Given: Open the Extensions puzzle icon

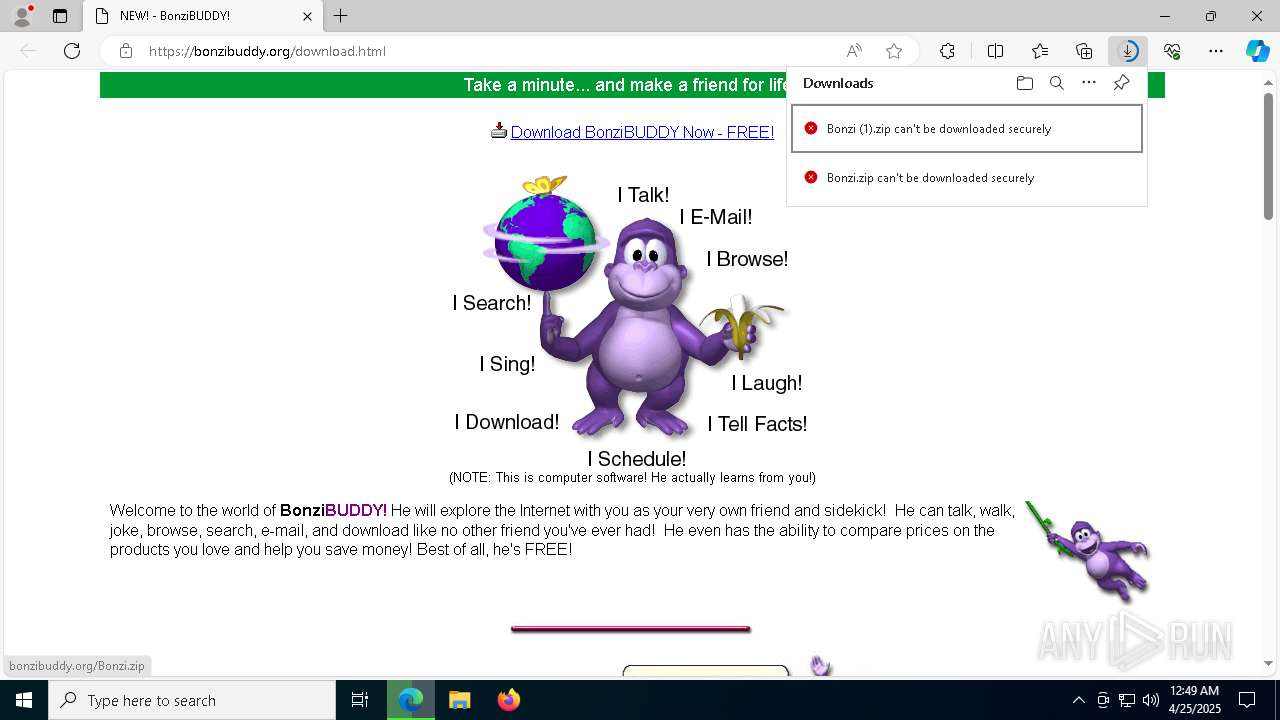Looking at the screenshot, I should 947,51.
